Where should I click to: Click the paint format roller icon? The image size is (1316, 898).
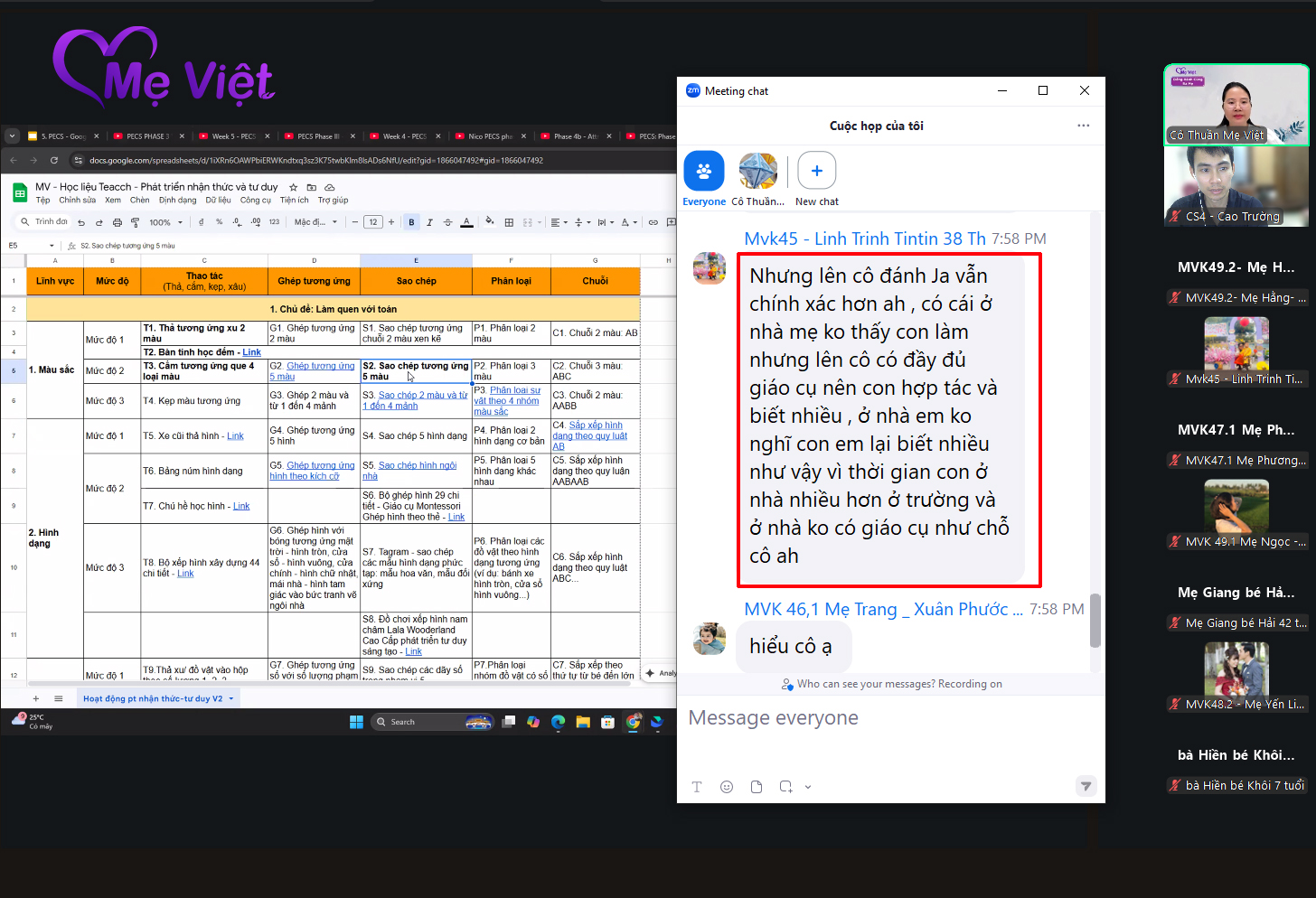[135, 222]
